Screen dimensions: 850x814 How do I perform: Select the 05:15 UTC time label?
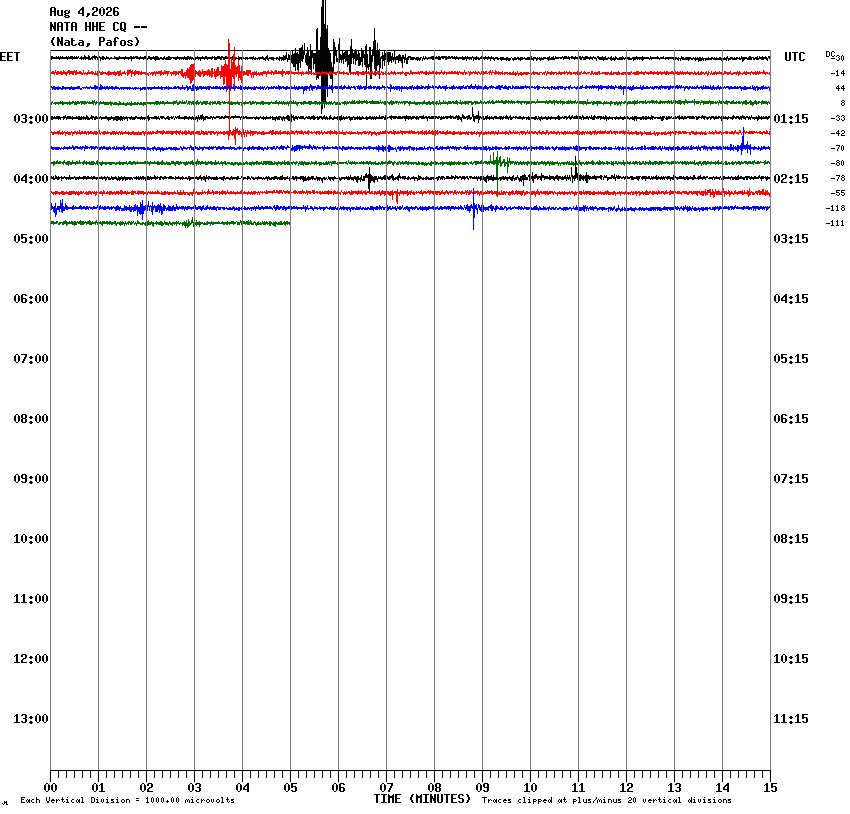(x=791, y=359)
